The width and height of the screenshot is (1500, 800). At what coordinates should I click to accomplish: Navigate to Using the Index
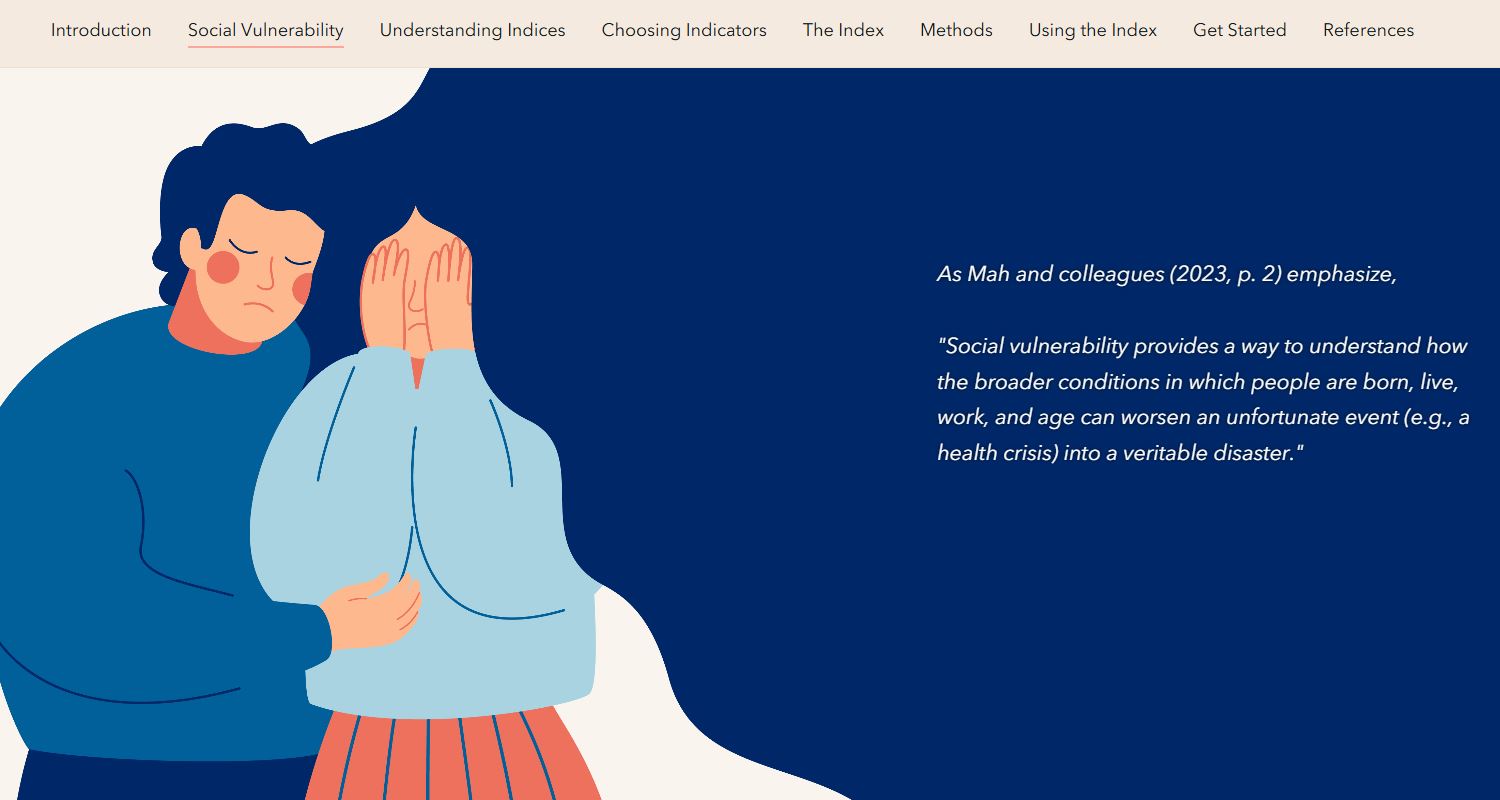pyautogui.click(x=1093, y=30)
